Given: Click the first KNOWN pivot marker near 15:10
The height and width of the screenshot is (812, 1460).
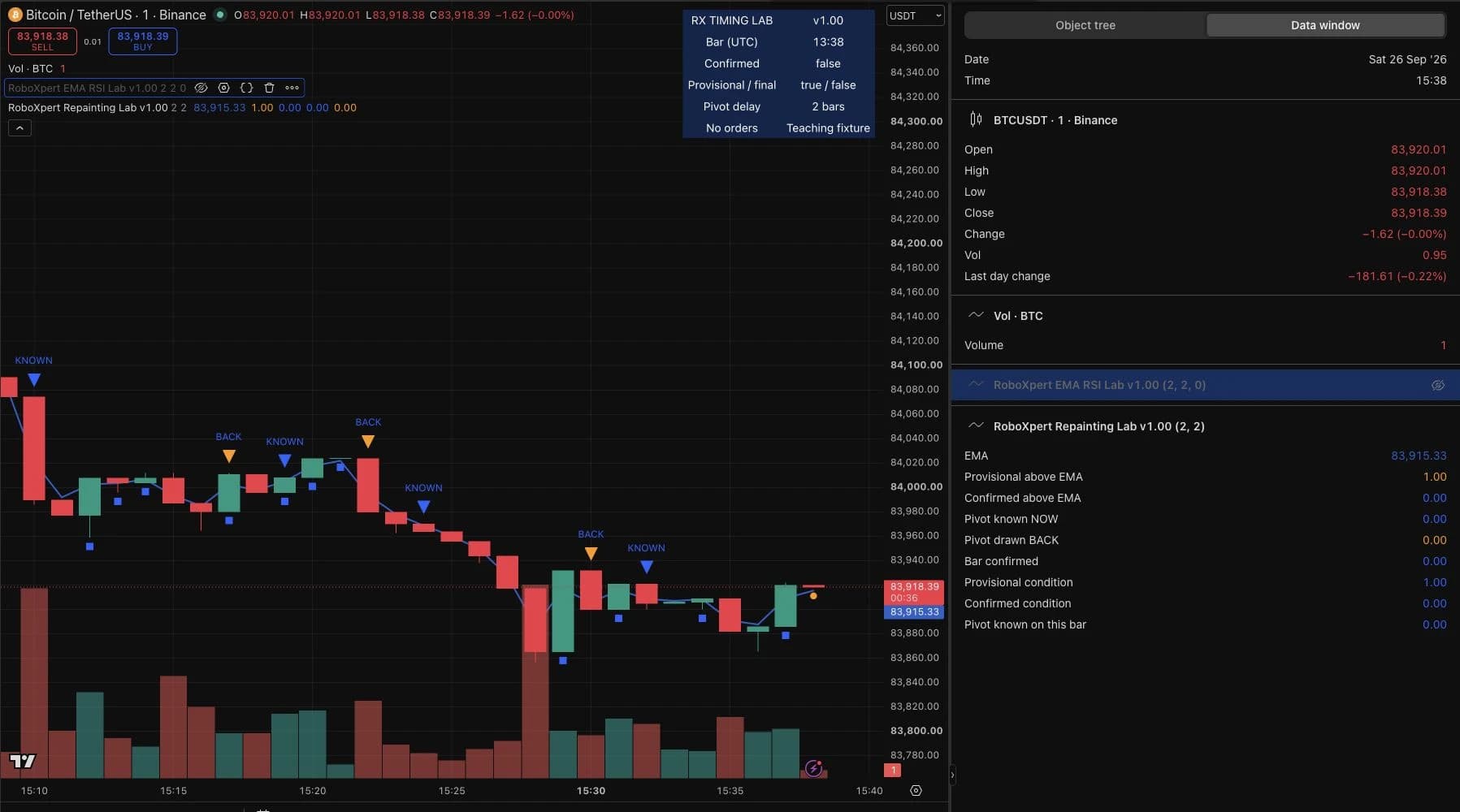Looking at the screenshot, I should tap(33, 379).
